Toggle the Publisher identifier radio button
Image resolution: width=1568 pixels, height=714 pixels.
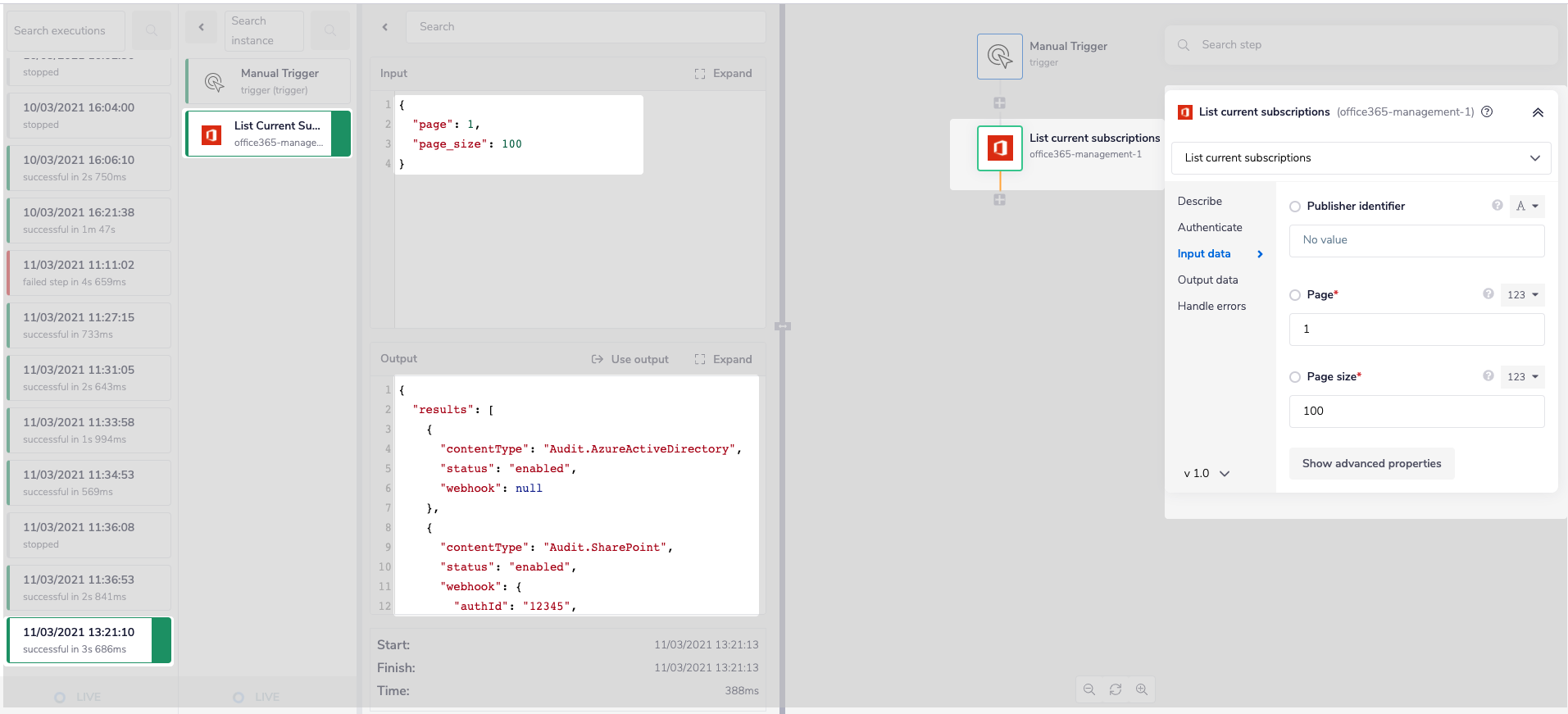(1295, 207)
